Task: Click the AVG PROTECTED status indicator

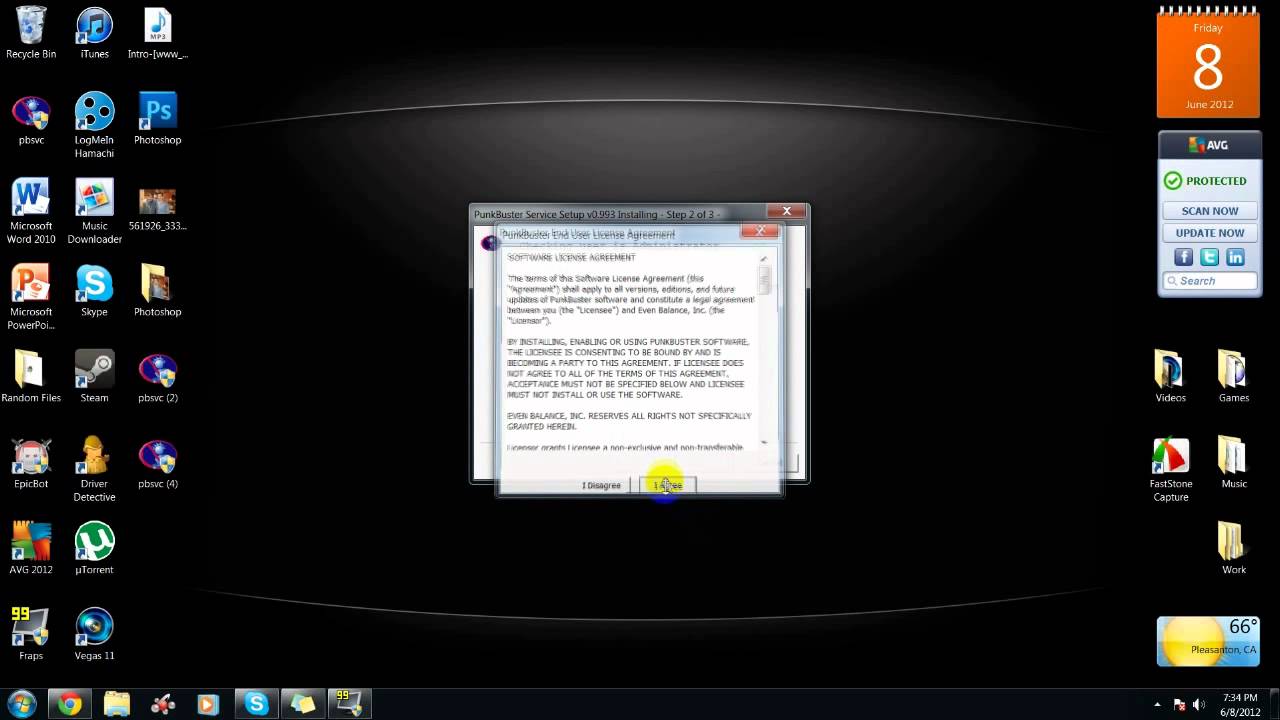Action: 1205,181
